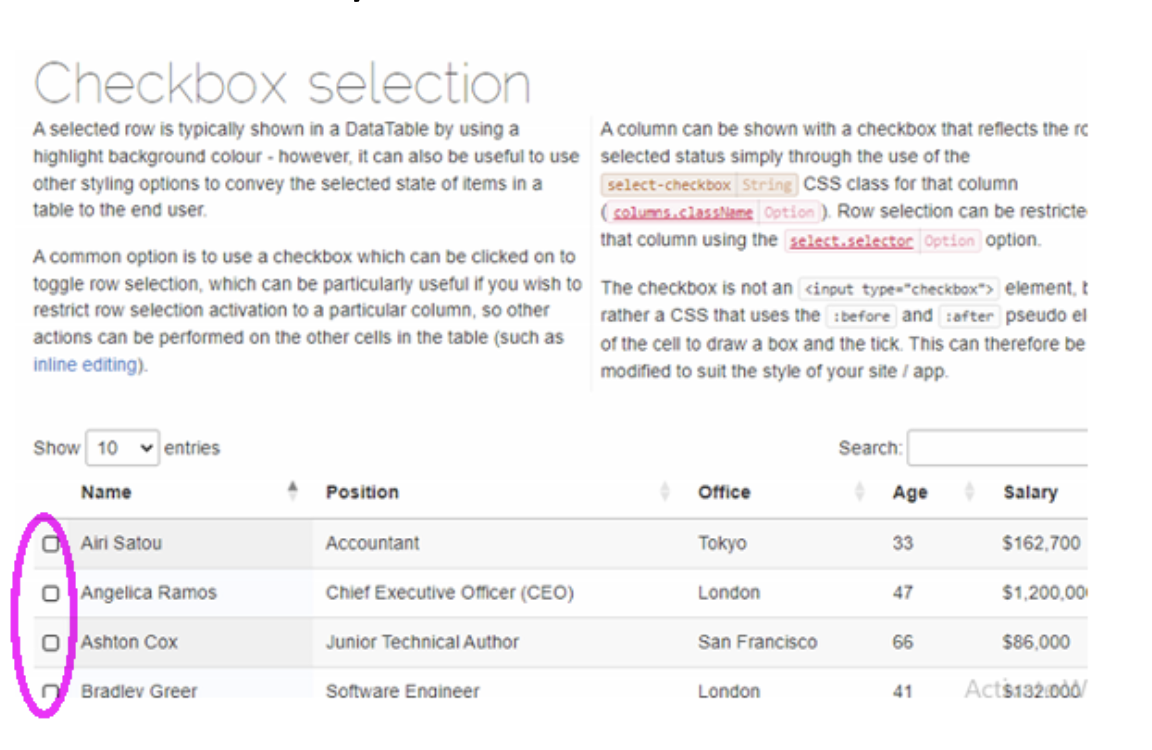This screenshot has width=1152, height=750.
Task: Click the select-checkbox class tag
Action: coord(668,185)
